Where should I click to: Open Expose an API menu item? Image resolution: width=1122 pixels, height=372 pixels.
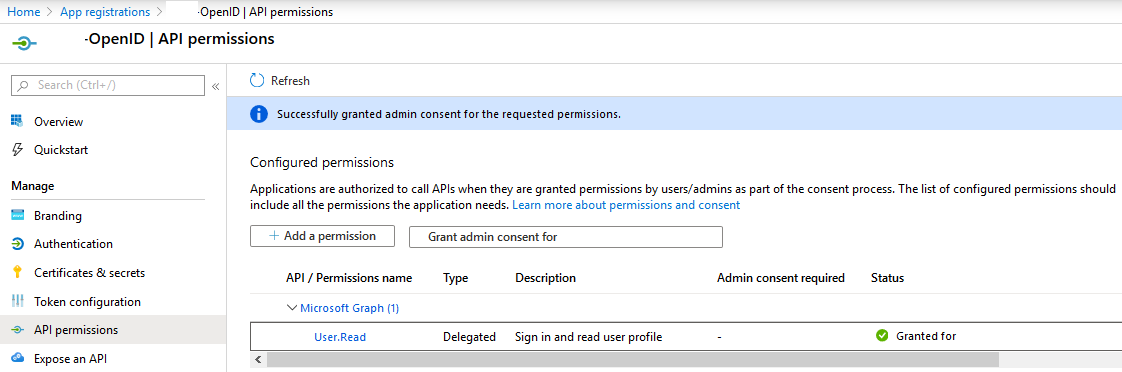71,358
